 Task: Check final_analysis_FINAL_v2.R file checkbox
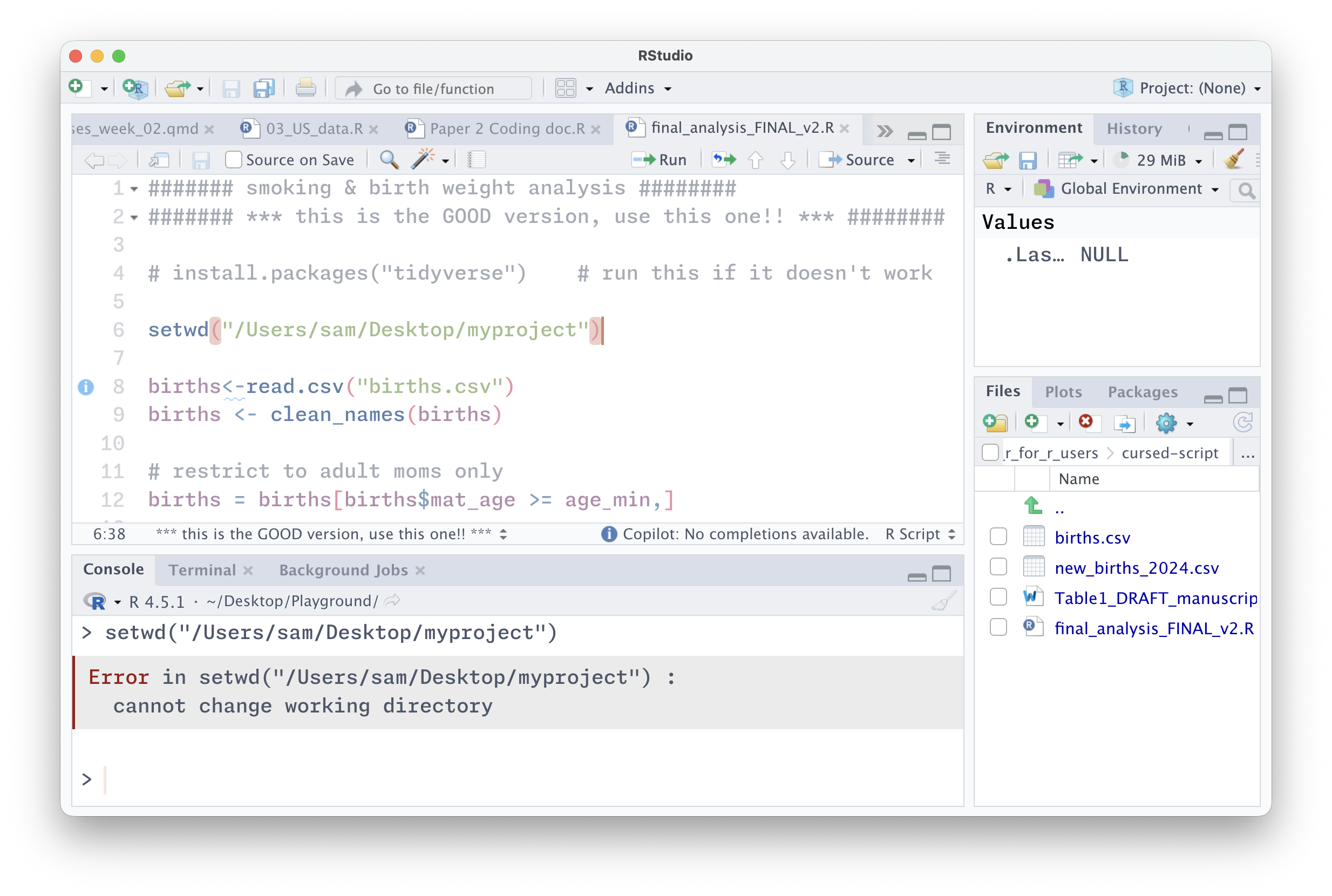(998, 628)
